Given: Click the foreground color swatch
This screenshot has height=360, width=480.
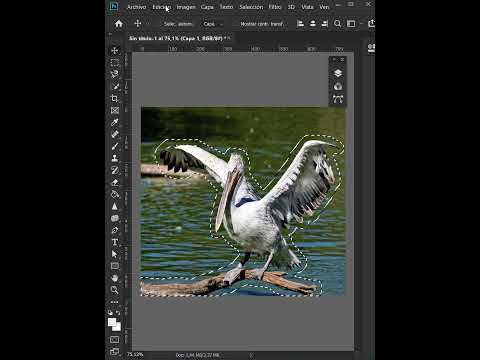Looking at the screenshot, I should 112,322.
